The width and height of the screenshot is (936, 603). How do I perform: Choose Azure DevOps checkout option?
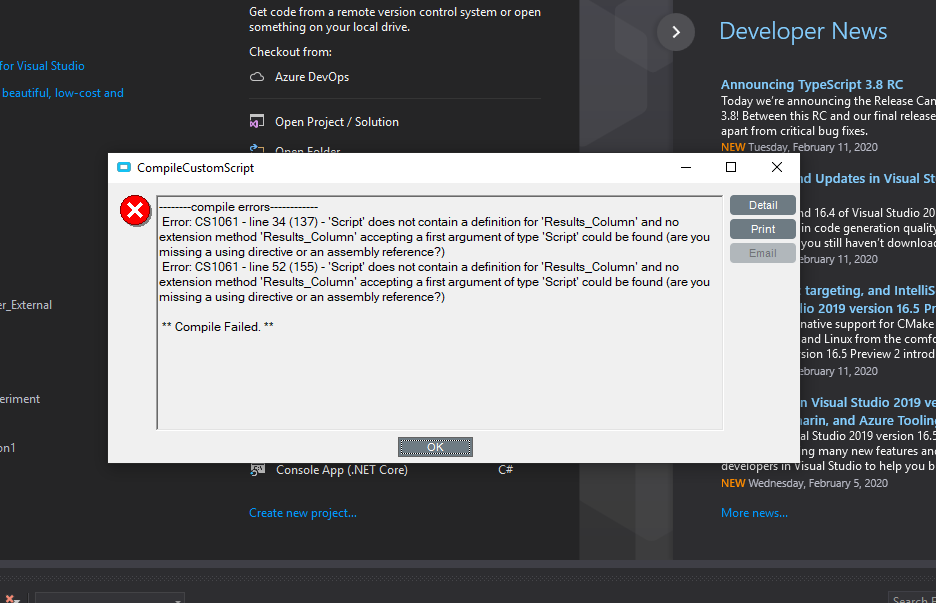coord(312,77)
